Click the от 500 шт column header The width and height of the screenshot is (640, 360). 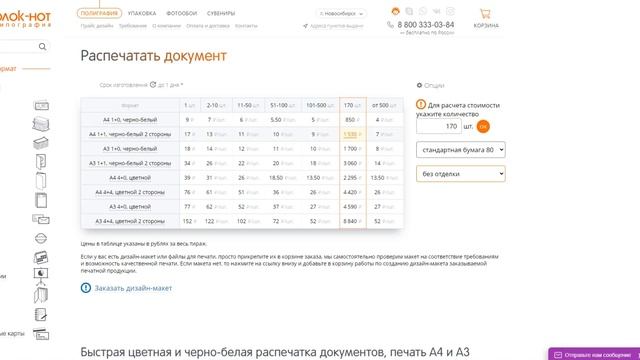384,105
